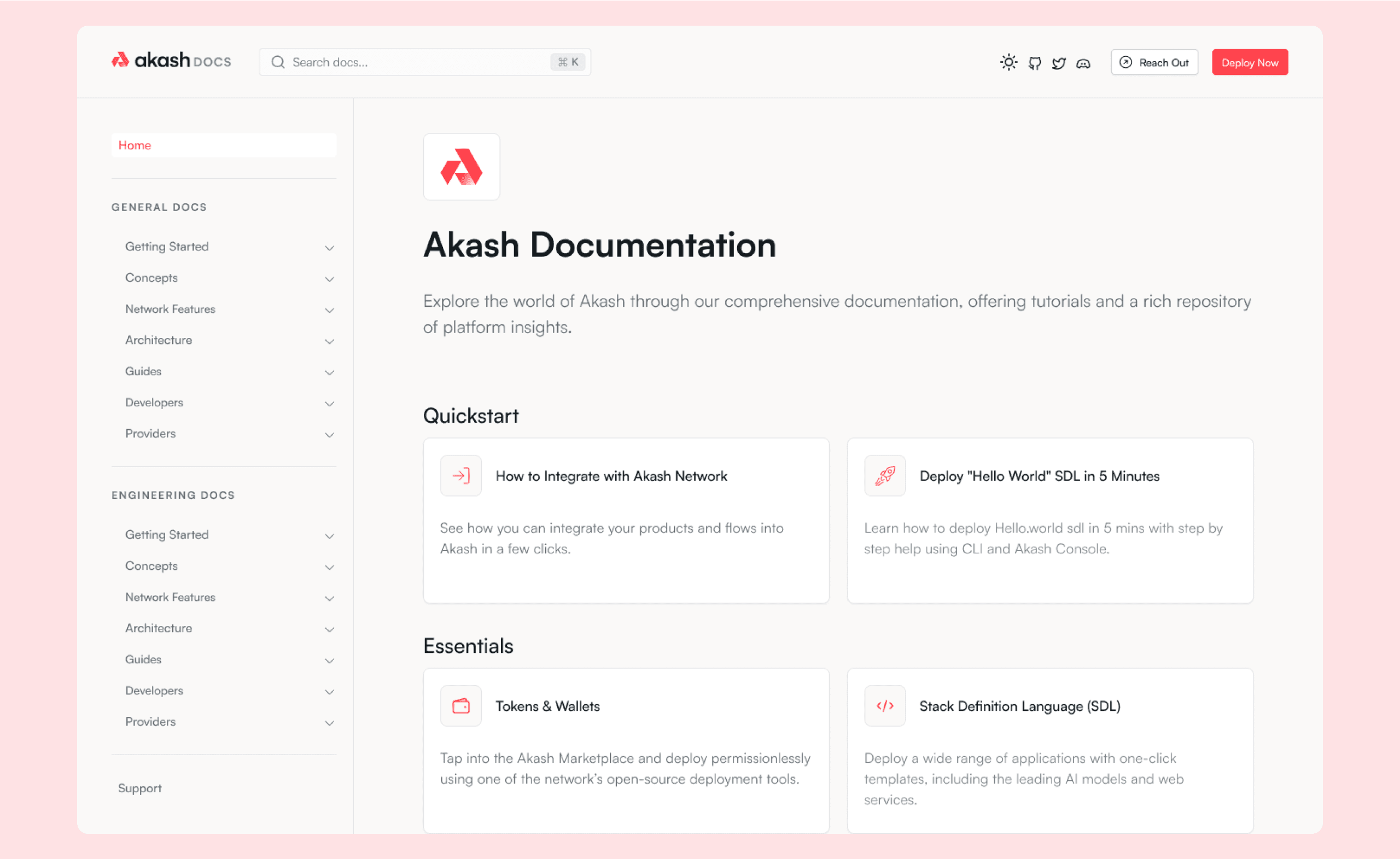Click the red Deploy Now button
Screen dimensions: 1400x859
click(1250, 62)
